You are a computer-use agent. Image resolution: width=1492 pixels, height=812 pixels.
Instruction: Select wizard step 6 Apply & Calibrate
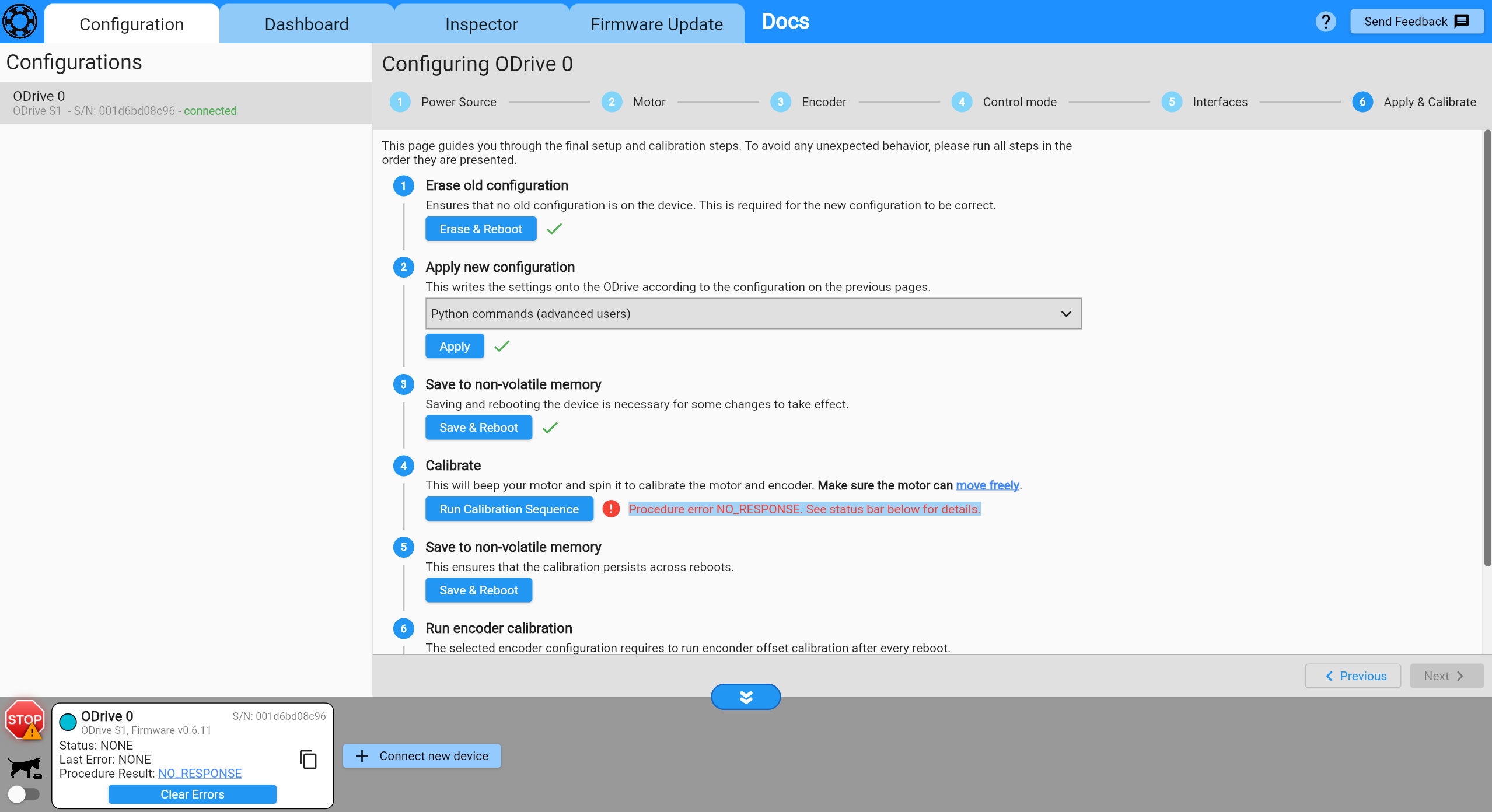pyautogui.click(x=1414, y=102)
